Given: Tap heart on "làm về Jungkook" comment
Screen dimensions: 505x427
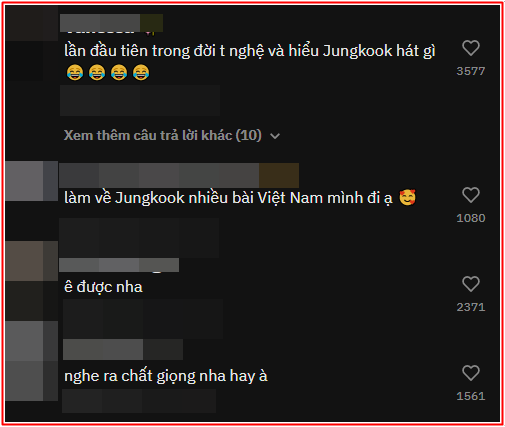Looking at the screenshot, I should (471, 195).
